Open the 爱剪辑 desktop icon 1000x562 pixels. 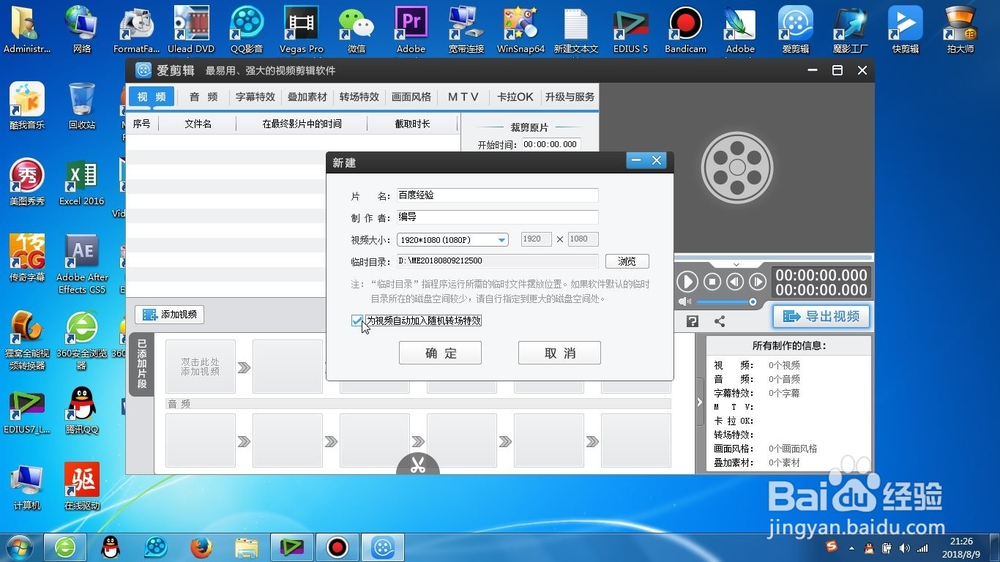coord(795,29)
